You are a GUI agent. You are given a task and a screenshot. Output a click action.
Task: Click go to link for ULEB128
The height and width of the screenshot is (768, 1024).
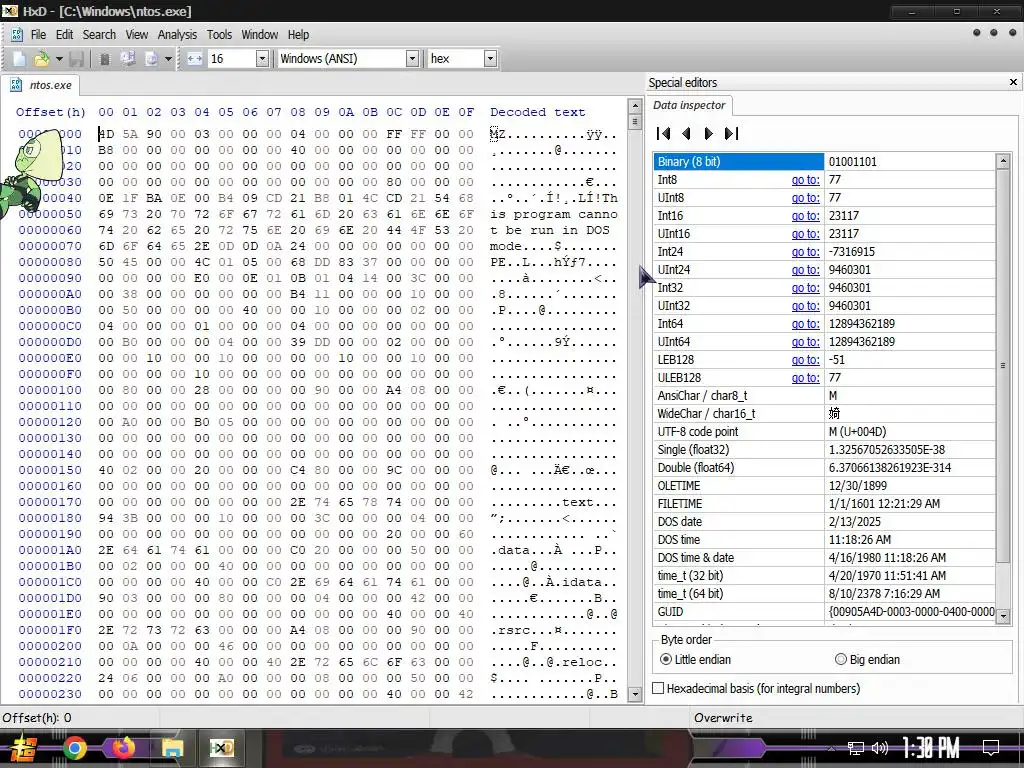[805, 377]
